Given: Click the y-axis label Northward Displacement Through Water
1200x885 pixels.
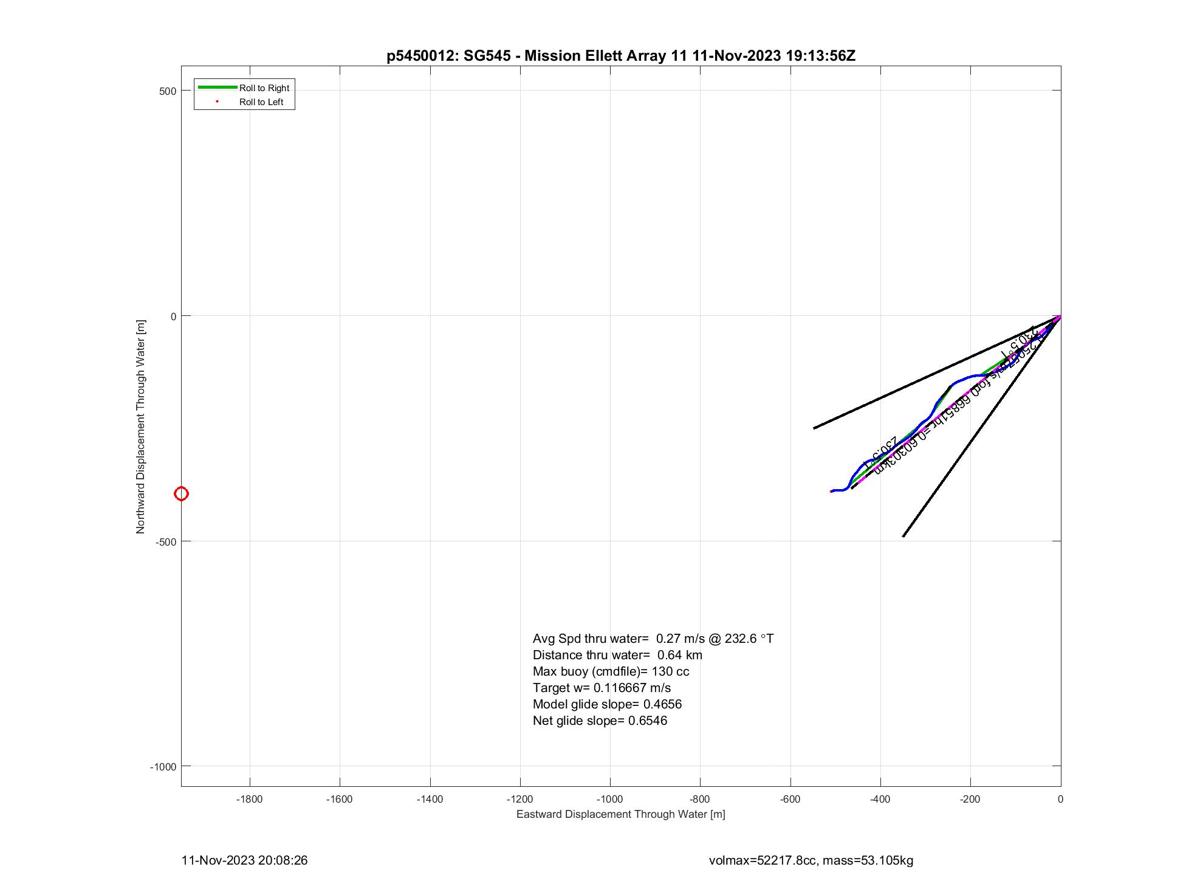Looking at the screenshot, I should (141, 425).
